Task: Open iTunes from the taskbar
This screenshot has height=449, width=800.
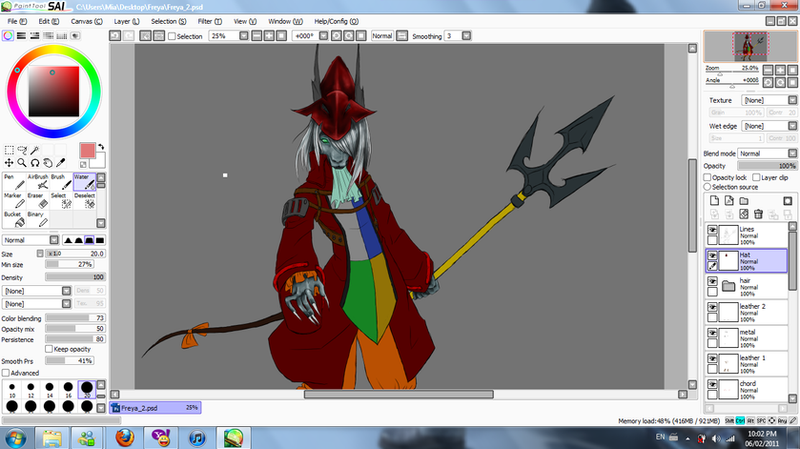Action: click(x=197, y=438)
